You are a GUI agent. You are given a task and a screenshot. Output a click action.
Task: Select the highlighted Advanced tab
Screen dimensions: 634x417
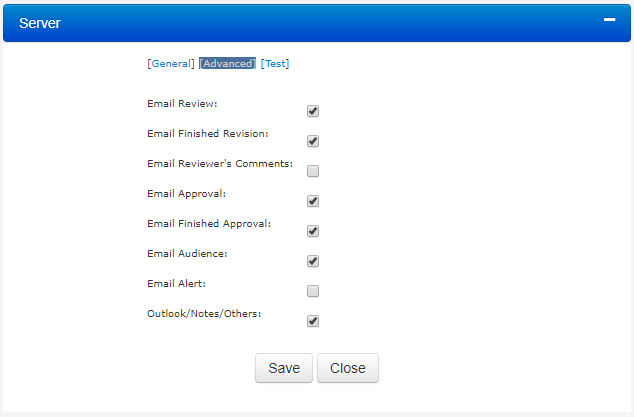(227, 64)
